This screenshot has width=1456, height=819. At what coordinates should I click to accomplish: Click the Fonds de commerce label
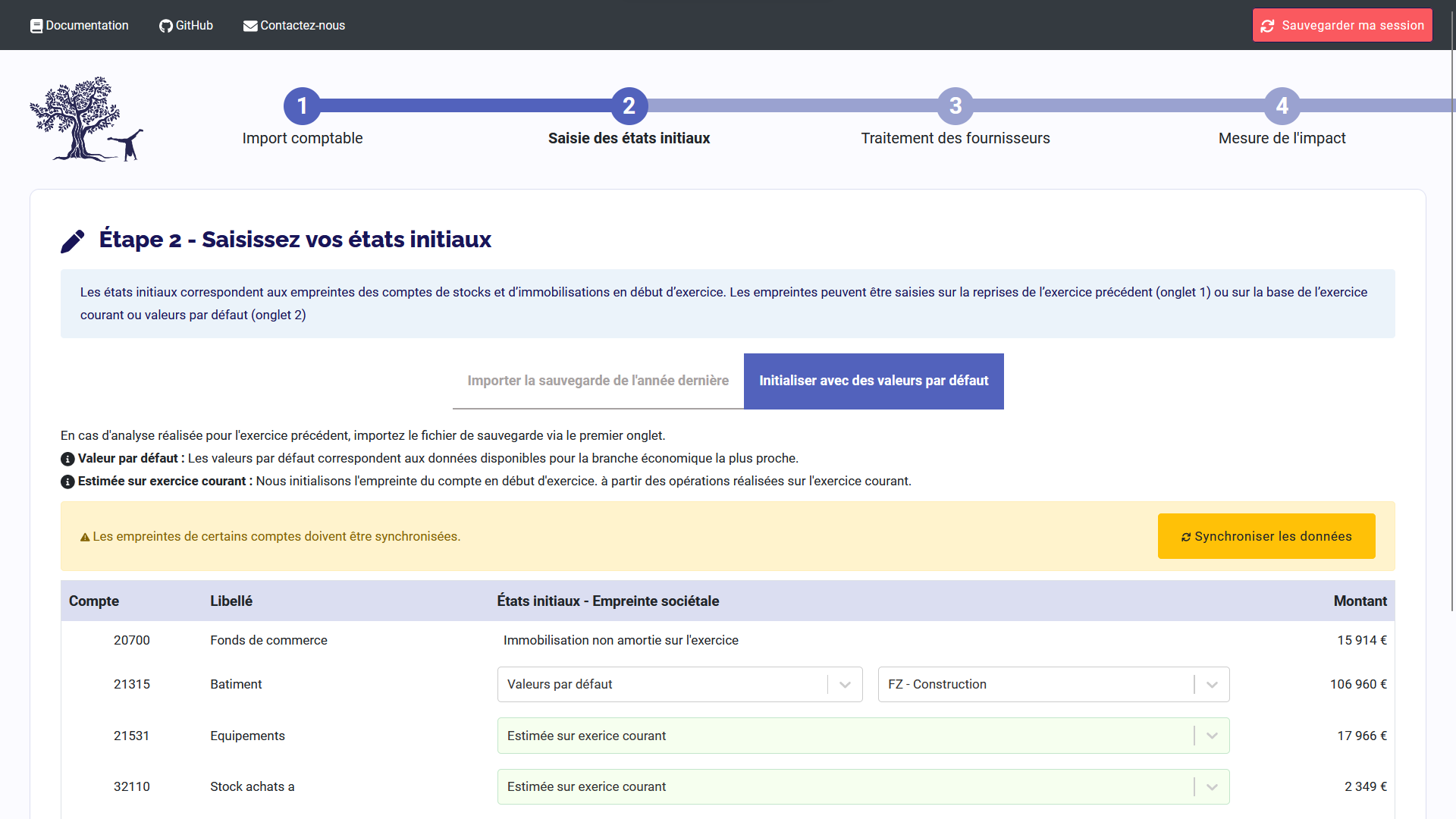point(268,640)
